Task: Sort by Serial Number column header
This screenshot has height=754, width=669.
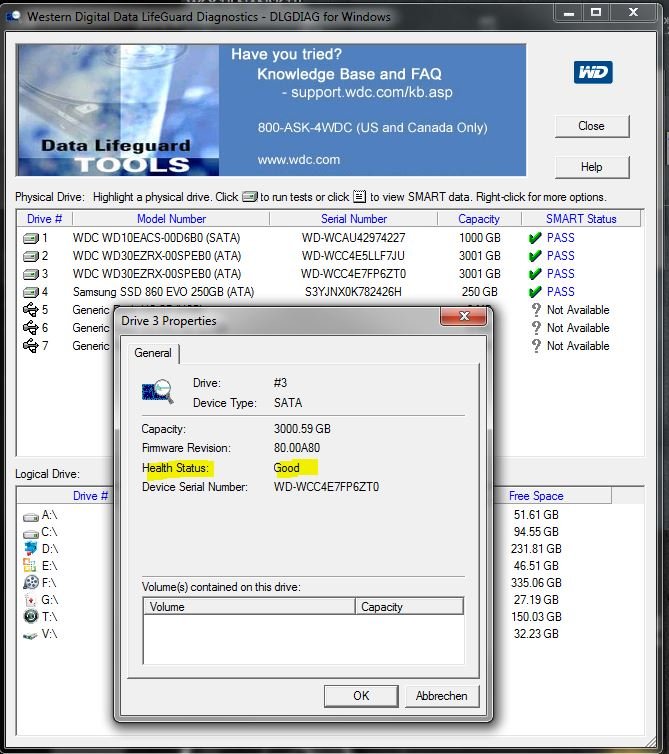Action: (353, 219)
